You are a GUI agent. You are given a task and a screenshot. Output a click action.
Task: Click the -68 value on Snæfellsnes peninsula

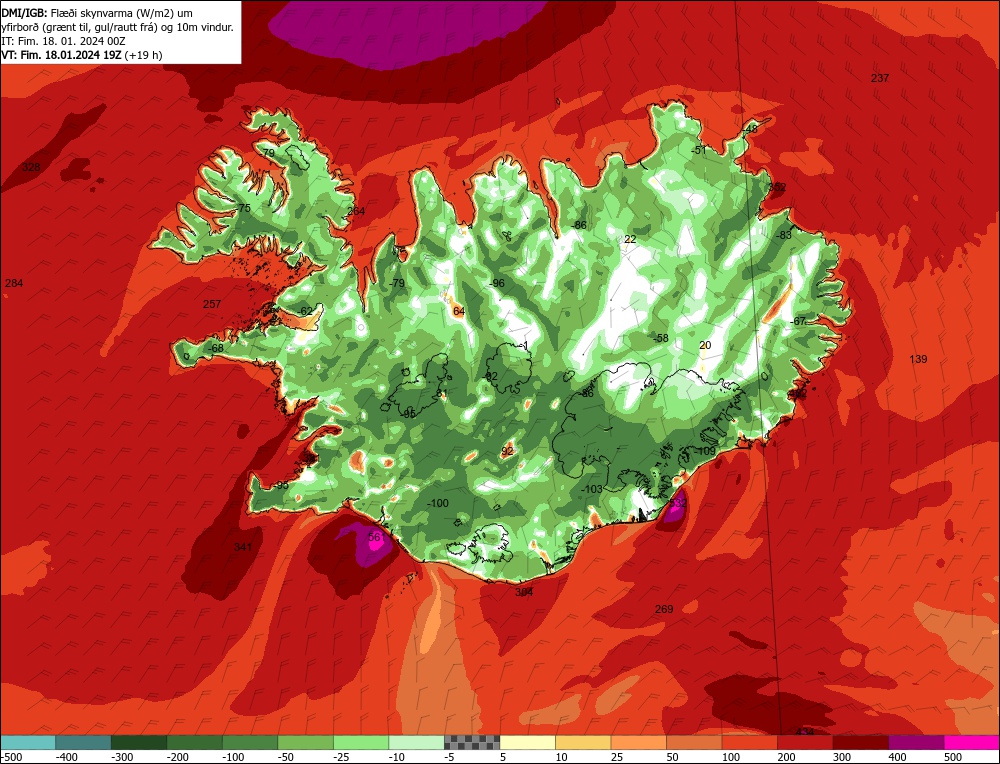tap(216, 348)
